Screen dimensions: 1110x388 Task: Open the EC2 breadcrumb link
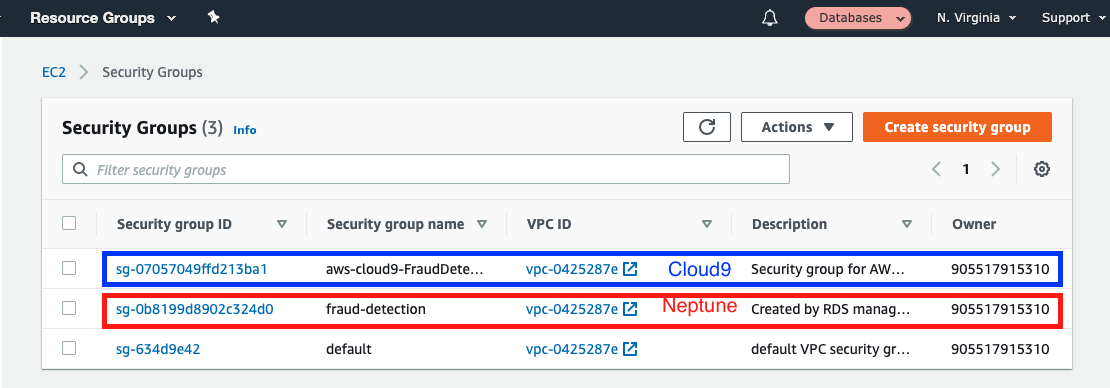[x=54, y=72]
